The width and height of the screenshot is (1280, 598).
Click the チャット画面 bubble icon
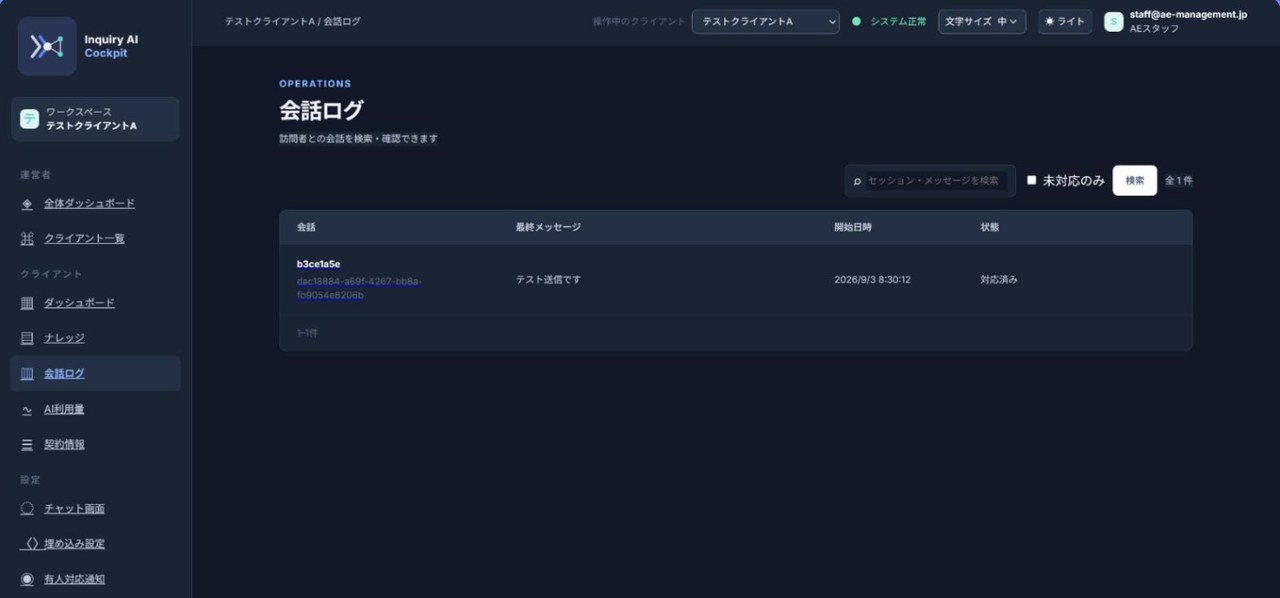(27, 508)
